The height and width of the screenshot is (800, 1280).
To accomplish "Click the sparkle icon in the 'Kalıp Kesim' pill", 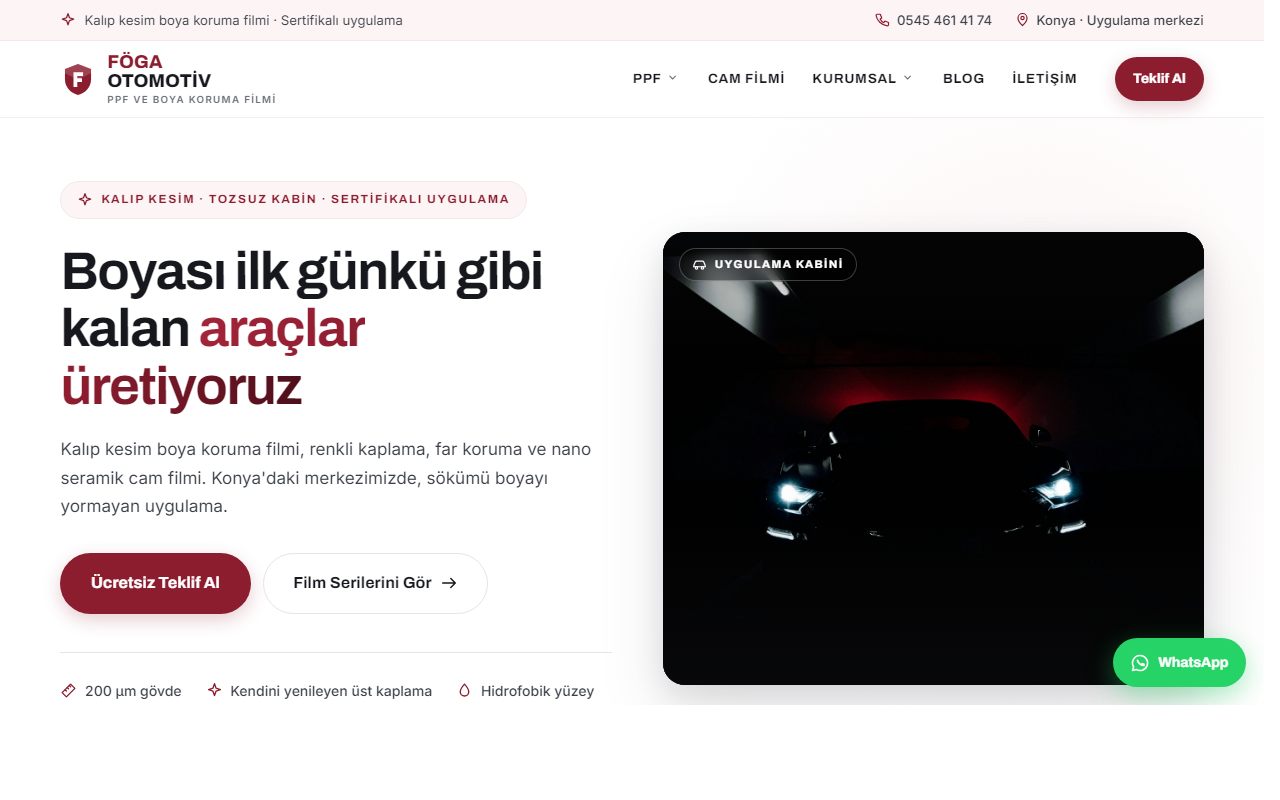I will tap(85, 199).
